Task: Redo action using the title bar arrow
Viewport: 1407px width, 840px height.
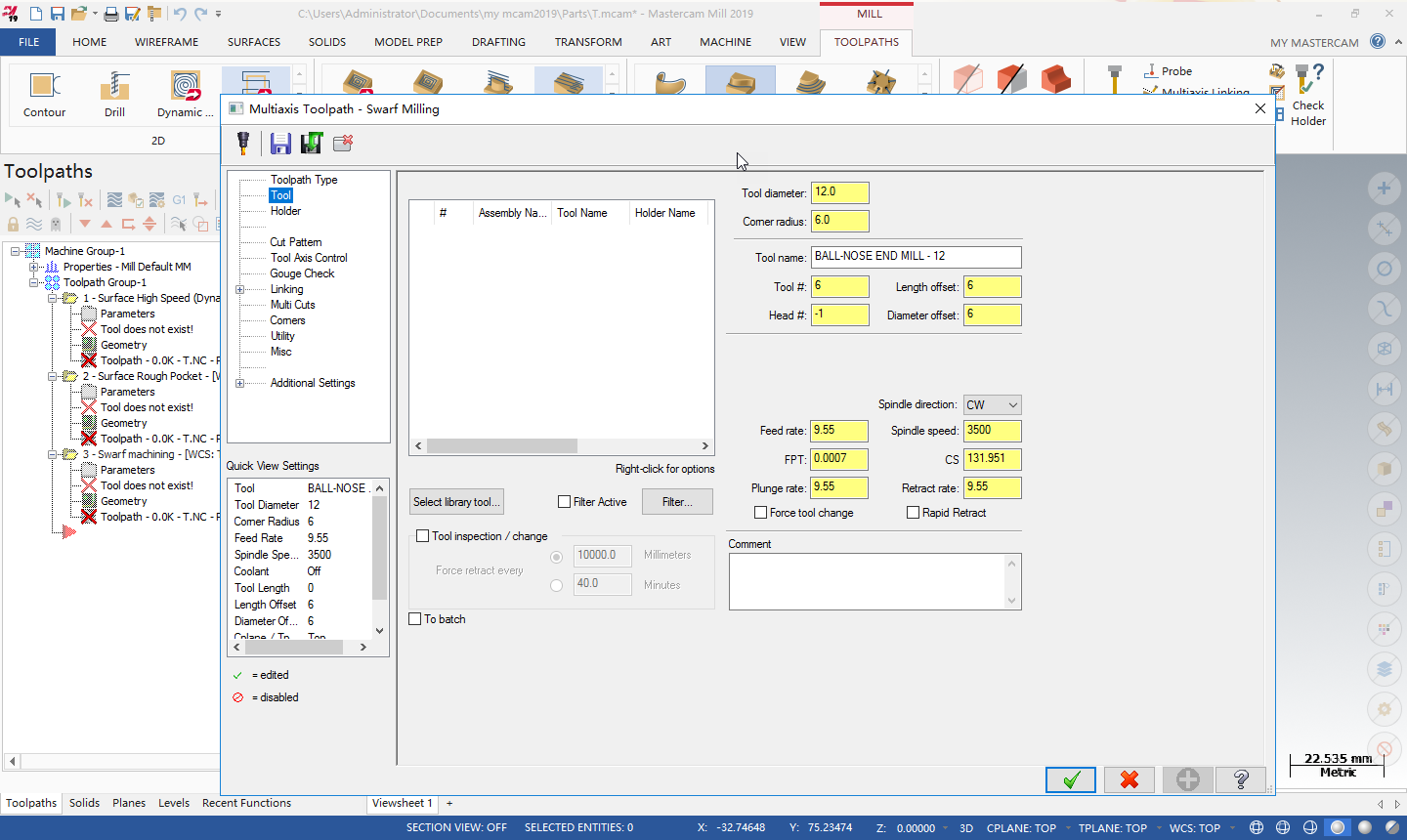Action: [201, 14]
